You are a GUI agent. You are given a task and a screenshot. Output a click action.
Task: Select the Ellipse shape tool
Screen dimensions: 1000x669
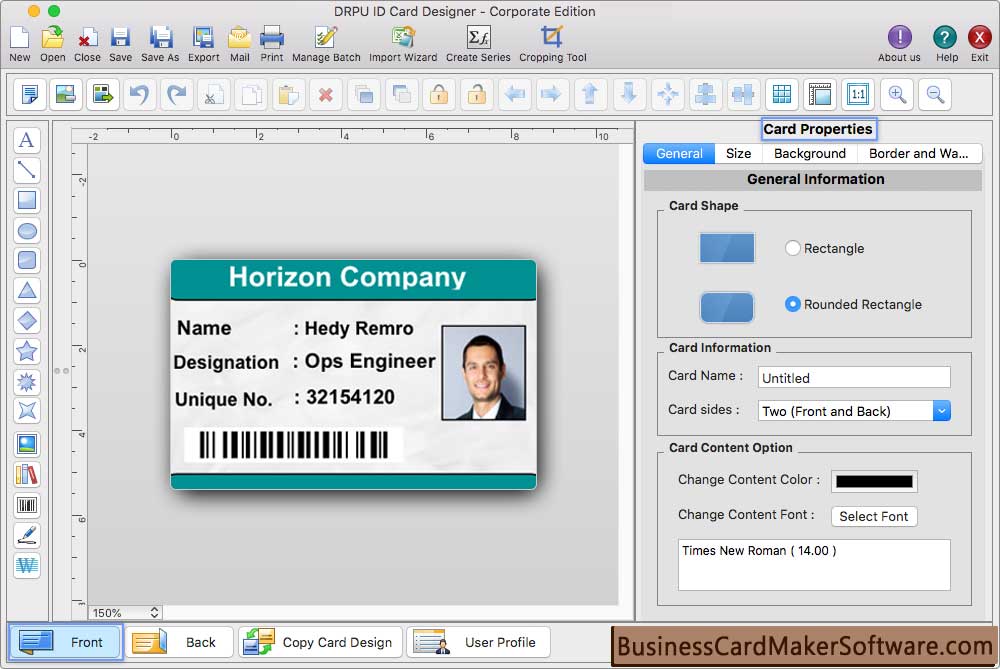pyautogui.click(x=27, y=231)
